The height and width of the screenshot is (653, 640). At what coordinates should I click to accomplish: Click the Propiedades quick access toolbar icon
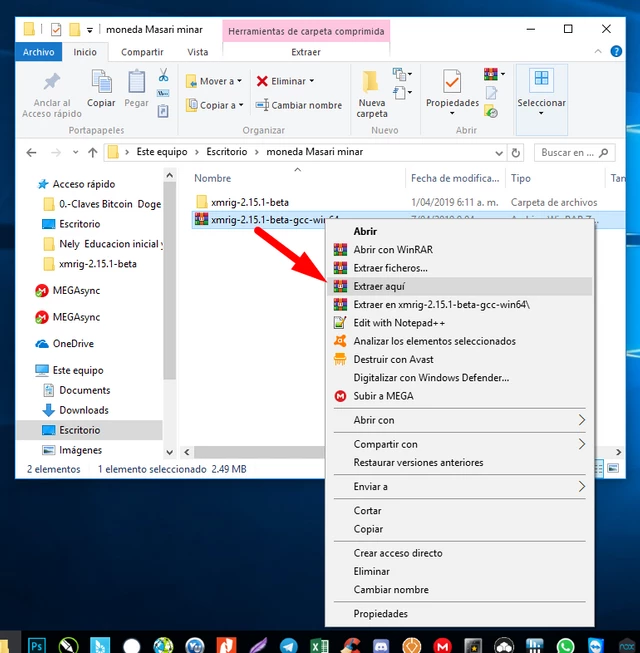coord(56,30)
